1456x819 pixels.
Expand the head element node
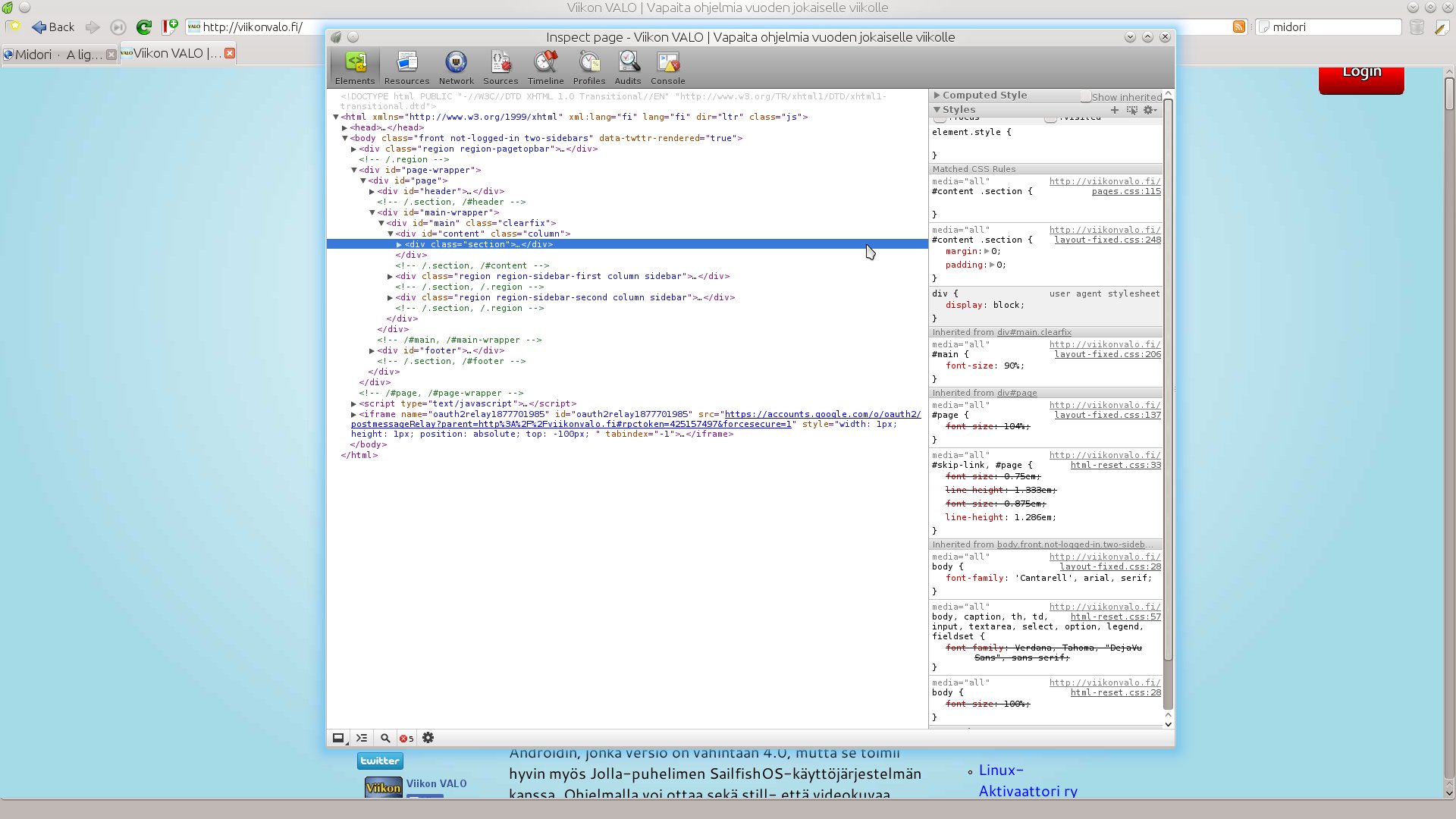344,127
